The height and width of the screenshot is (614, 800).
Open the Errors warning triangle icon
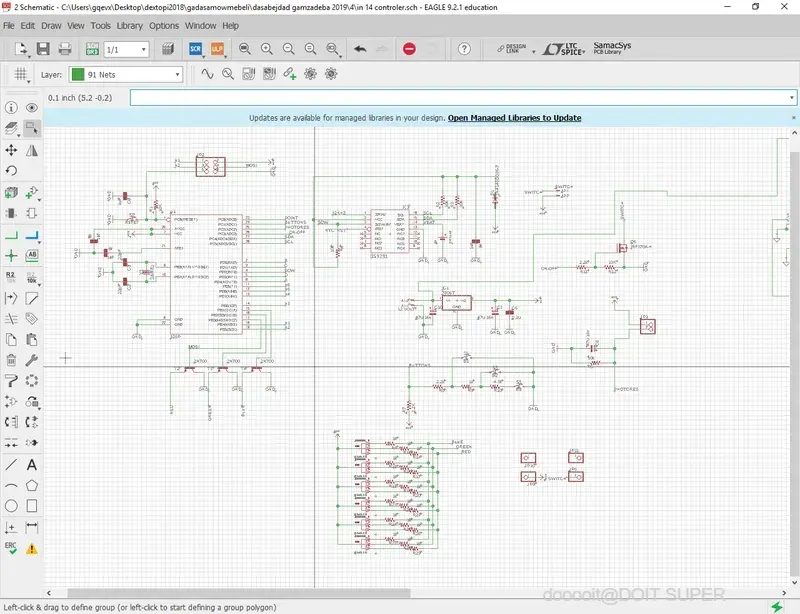coord(32,549)
